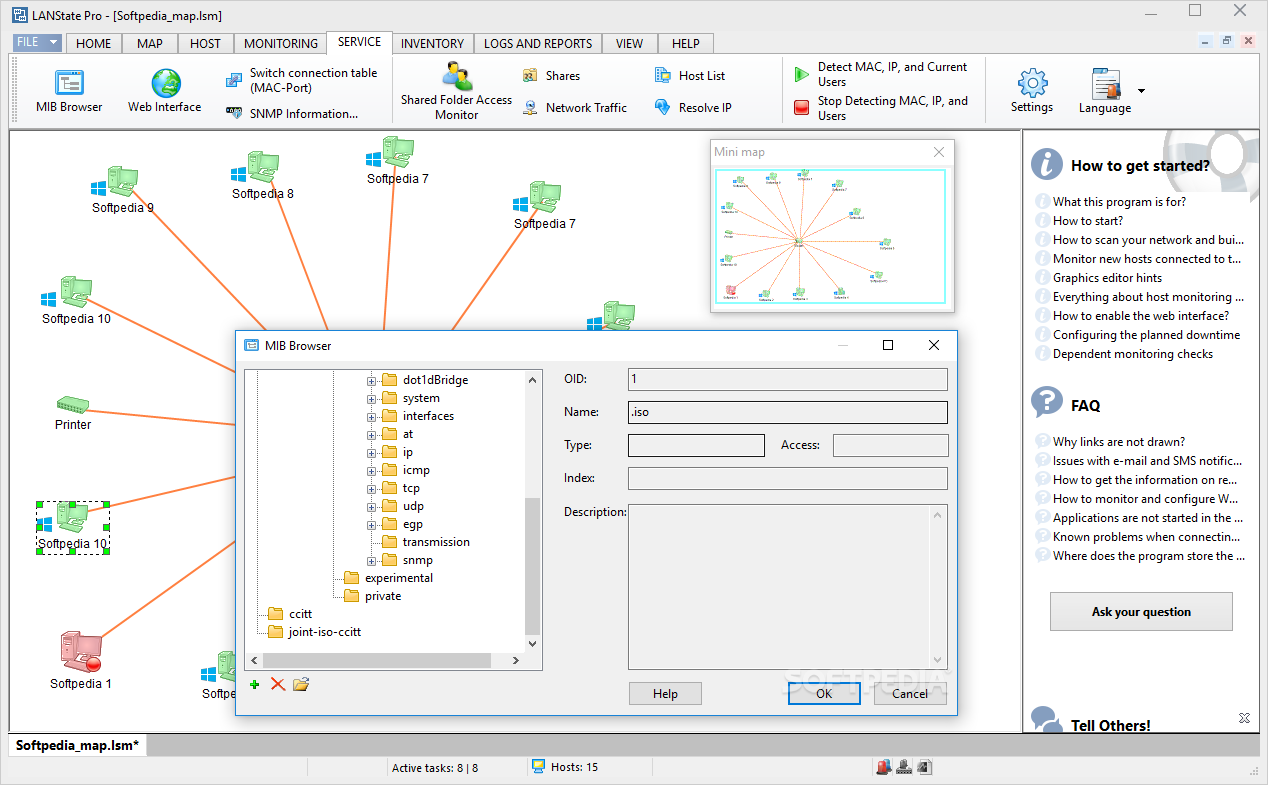Screen dimensions: 1268x785
Task: Click the Mini map thumbnail view
Action: coord(831,236)
